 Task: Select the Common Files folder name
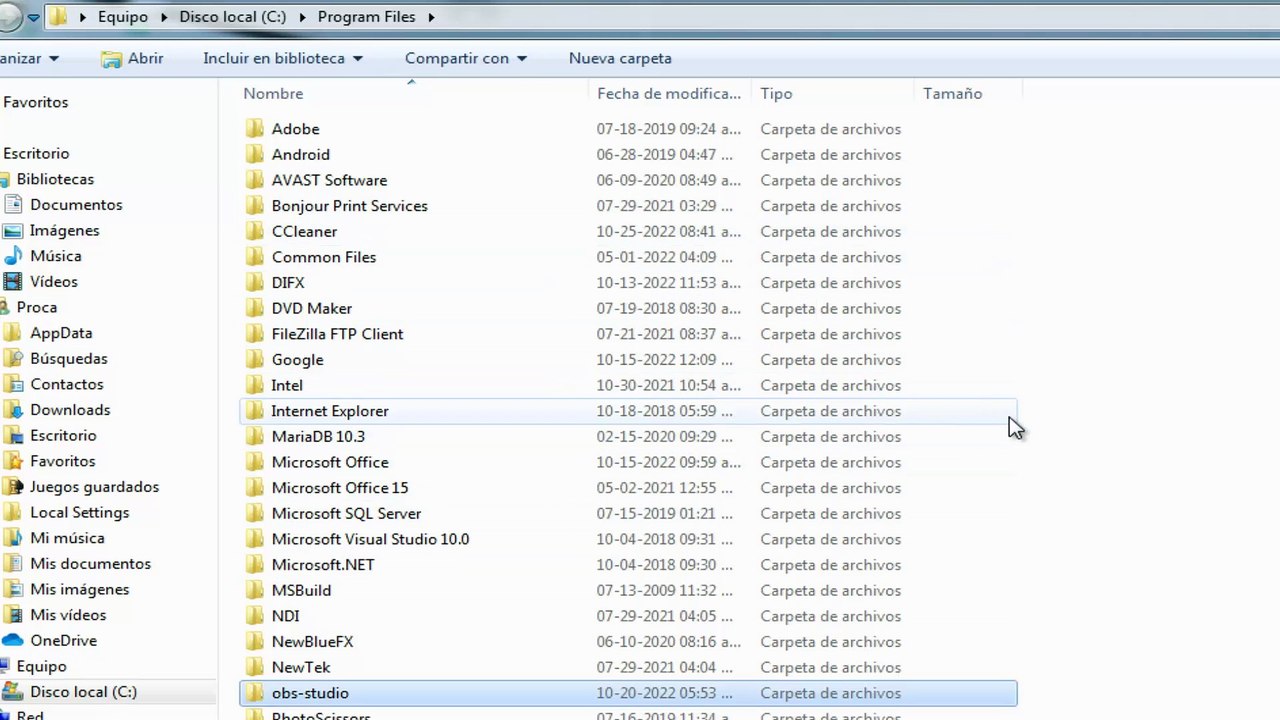(324, 257)
